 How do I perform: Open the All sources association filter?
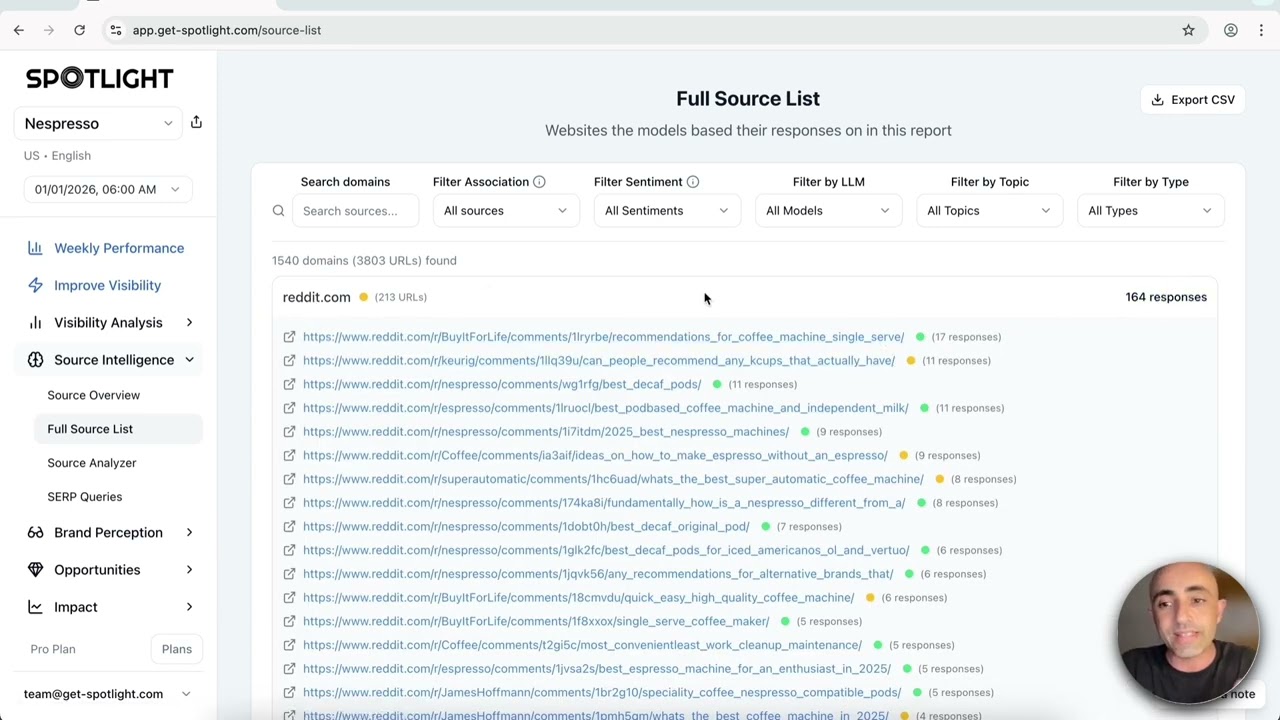pyautogui.click(x=506, y=211)
